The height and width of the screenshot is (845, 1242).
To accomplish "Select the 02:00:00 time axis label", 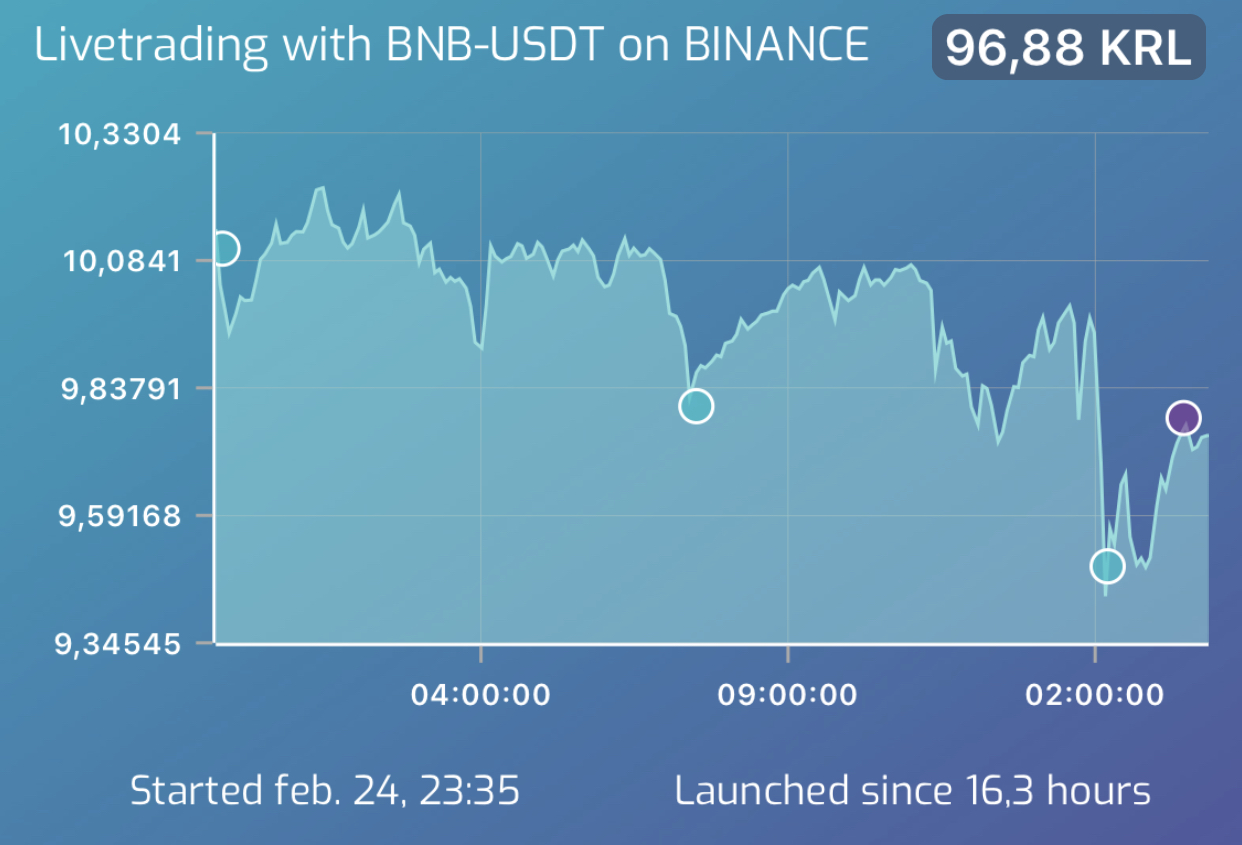I will click(1095, 694).
